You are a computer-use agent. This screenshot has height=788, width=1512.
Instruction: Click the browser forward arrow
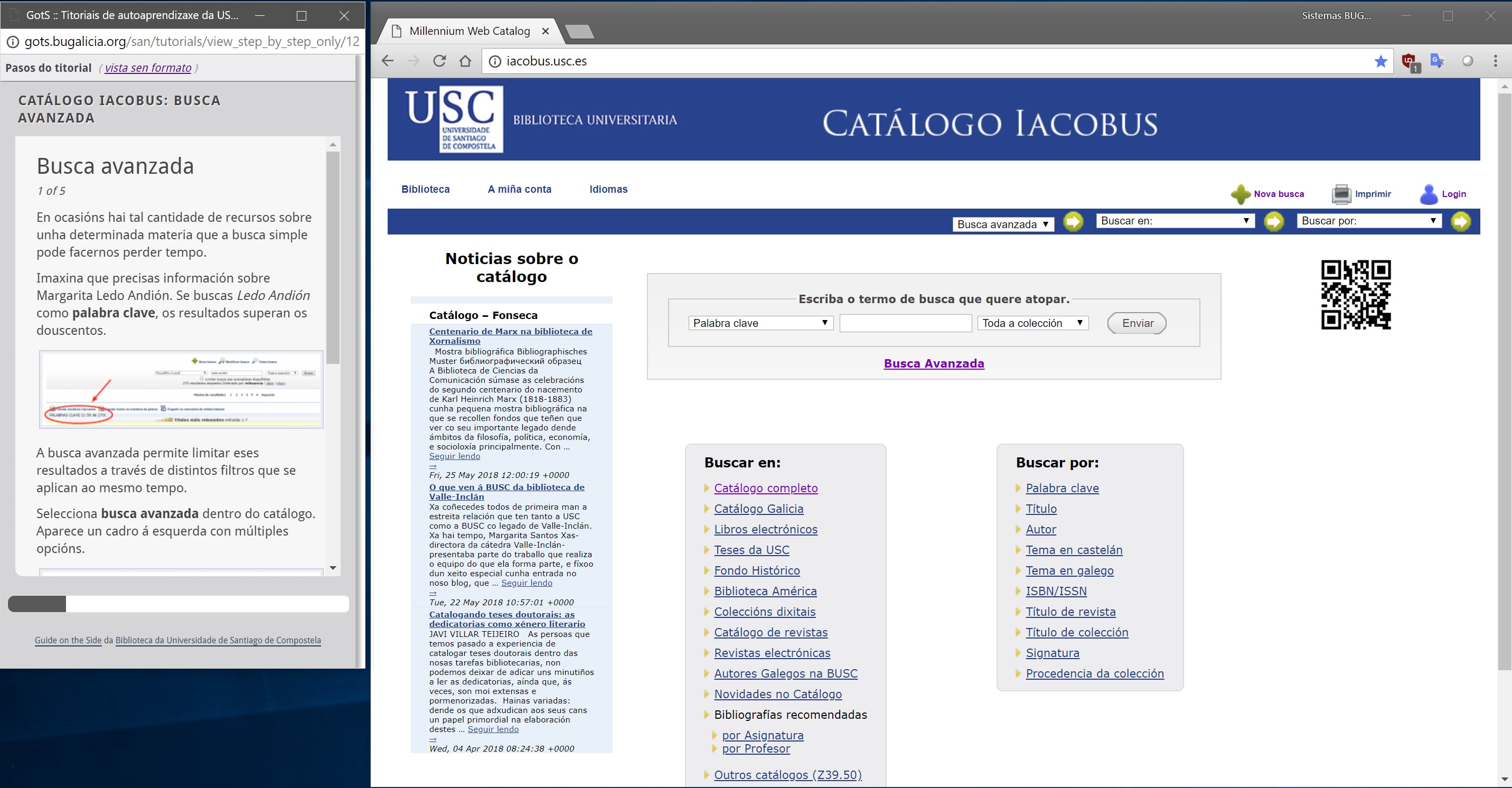(413, 61)
